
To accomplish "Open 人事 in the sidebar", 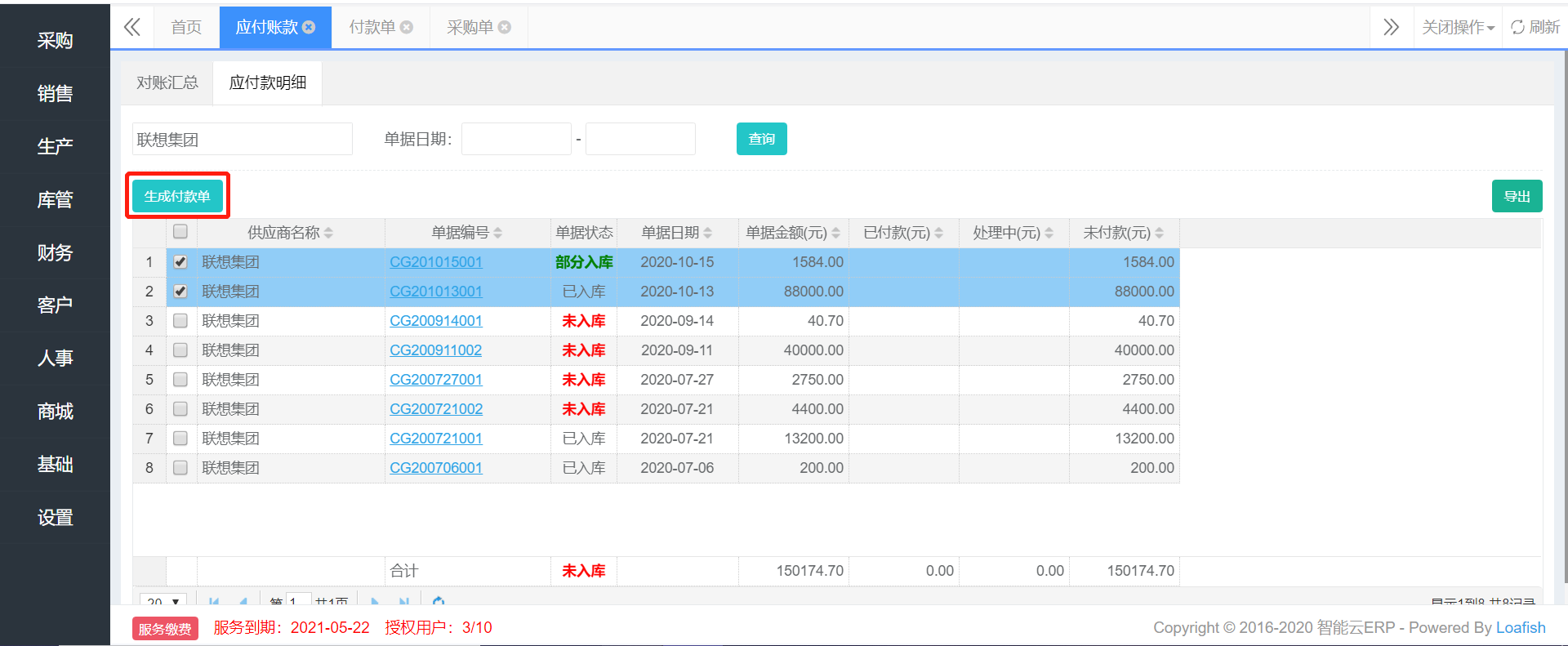I will (55, 358).
